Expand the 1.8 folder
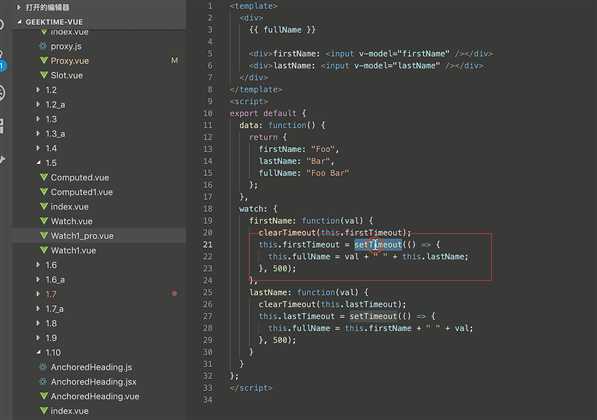597x420 pixels. pyautogui.click(x=38, y=323)
